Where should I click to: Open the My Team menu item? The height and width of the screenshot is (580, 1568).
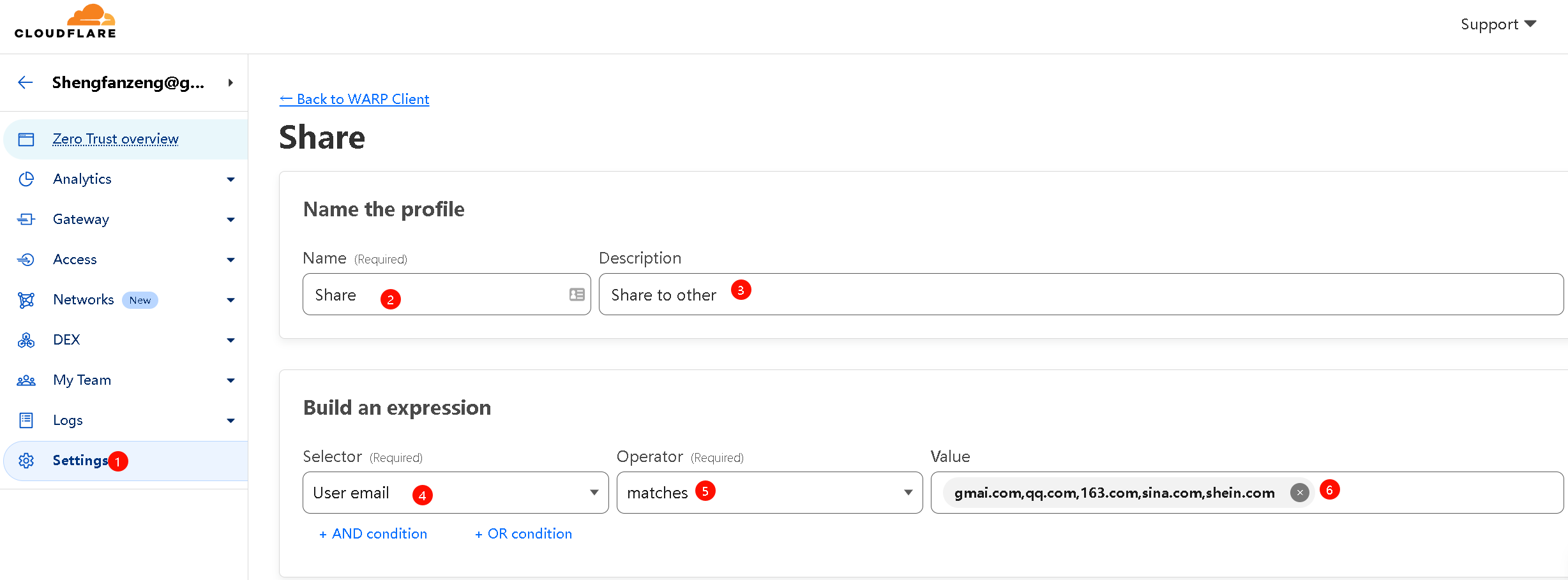click(x=82, y=380)
